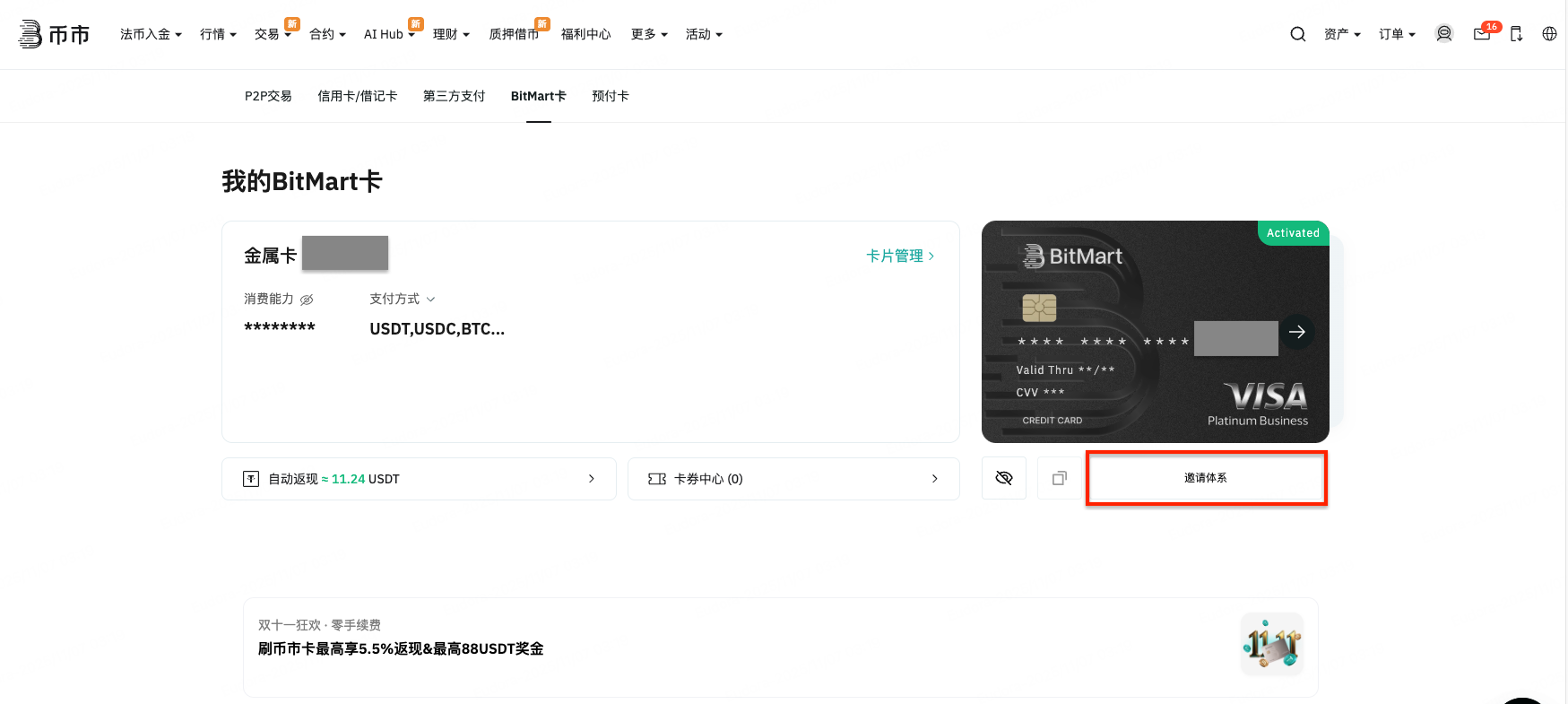The width and height of the screenshot is (1568, 704).
Task: Open the globe language selector
Action: pos(1549,34)
